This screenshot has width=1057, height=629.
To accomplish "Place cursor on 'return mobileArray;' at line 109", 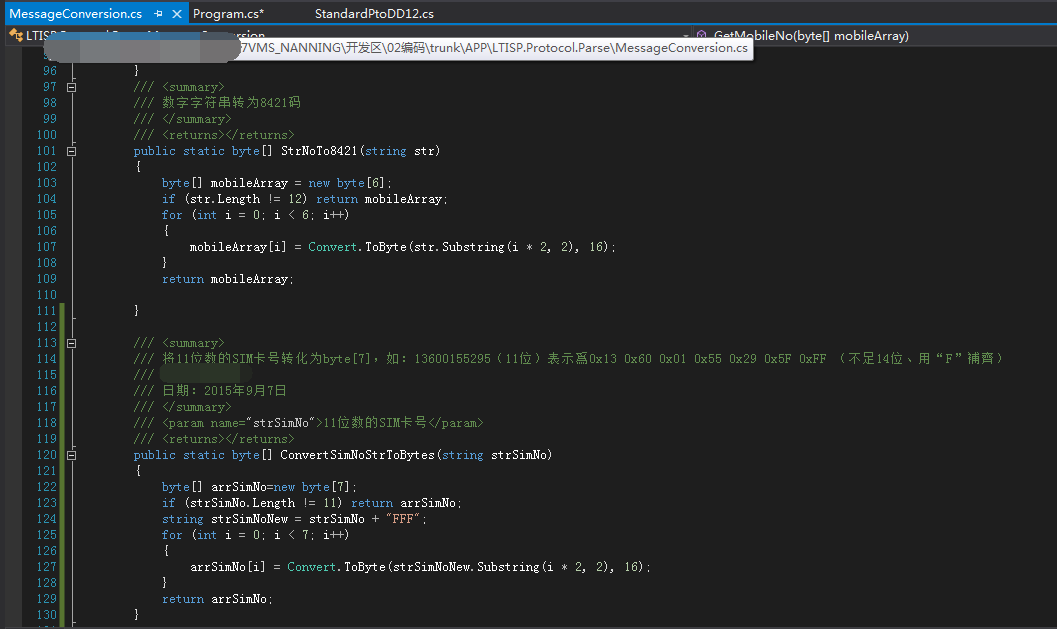I will coord(228,279).
